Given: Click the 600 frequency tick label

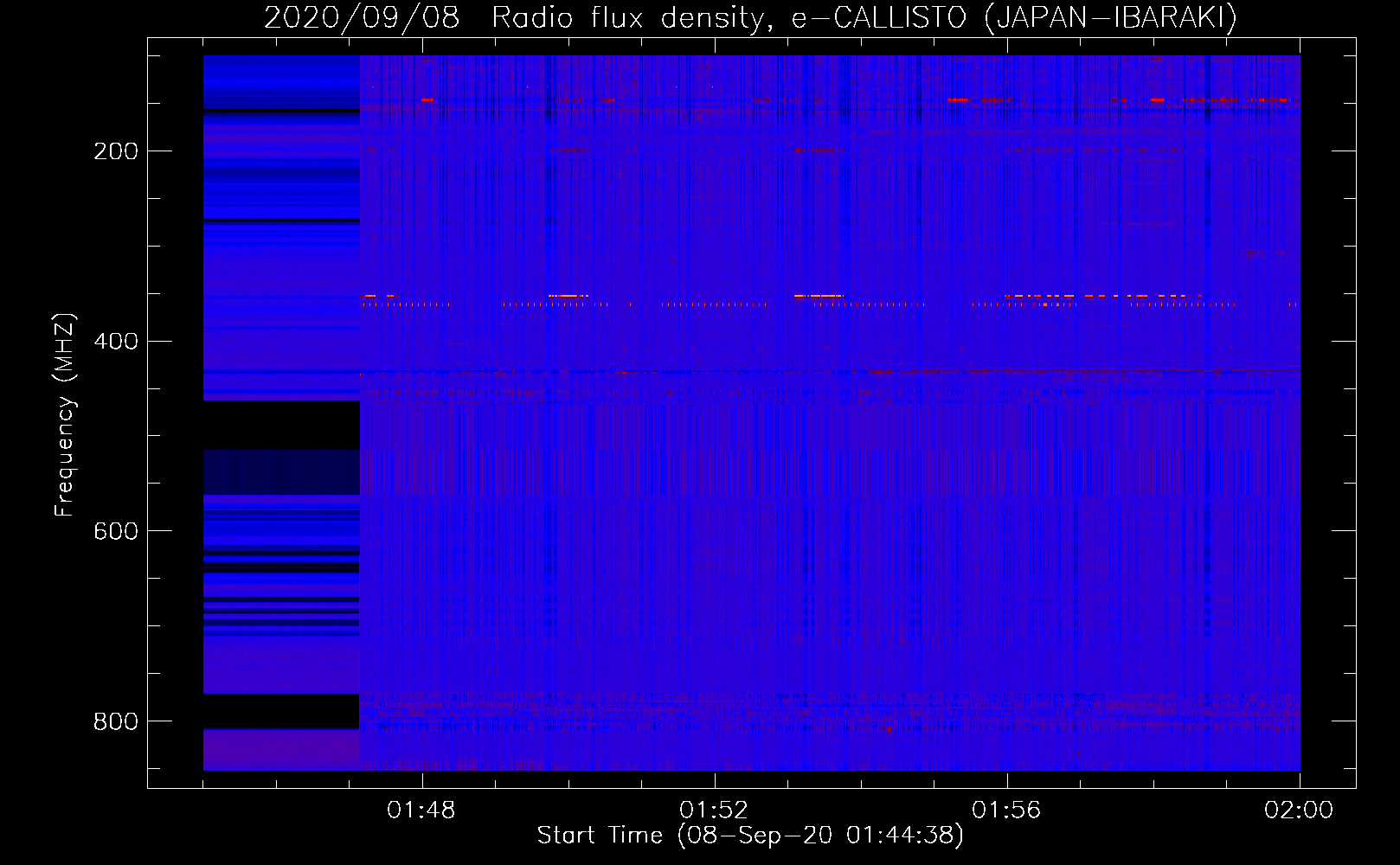Looking at the screenshot, I should (x=116, y=531).
